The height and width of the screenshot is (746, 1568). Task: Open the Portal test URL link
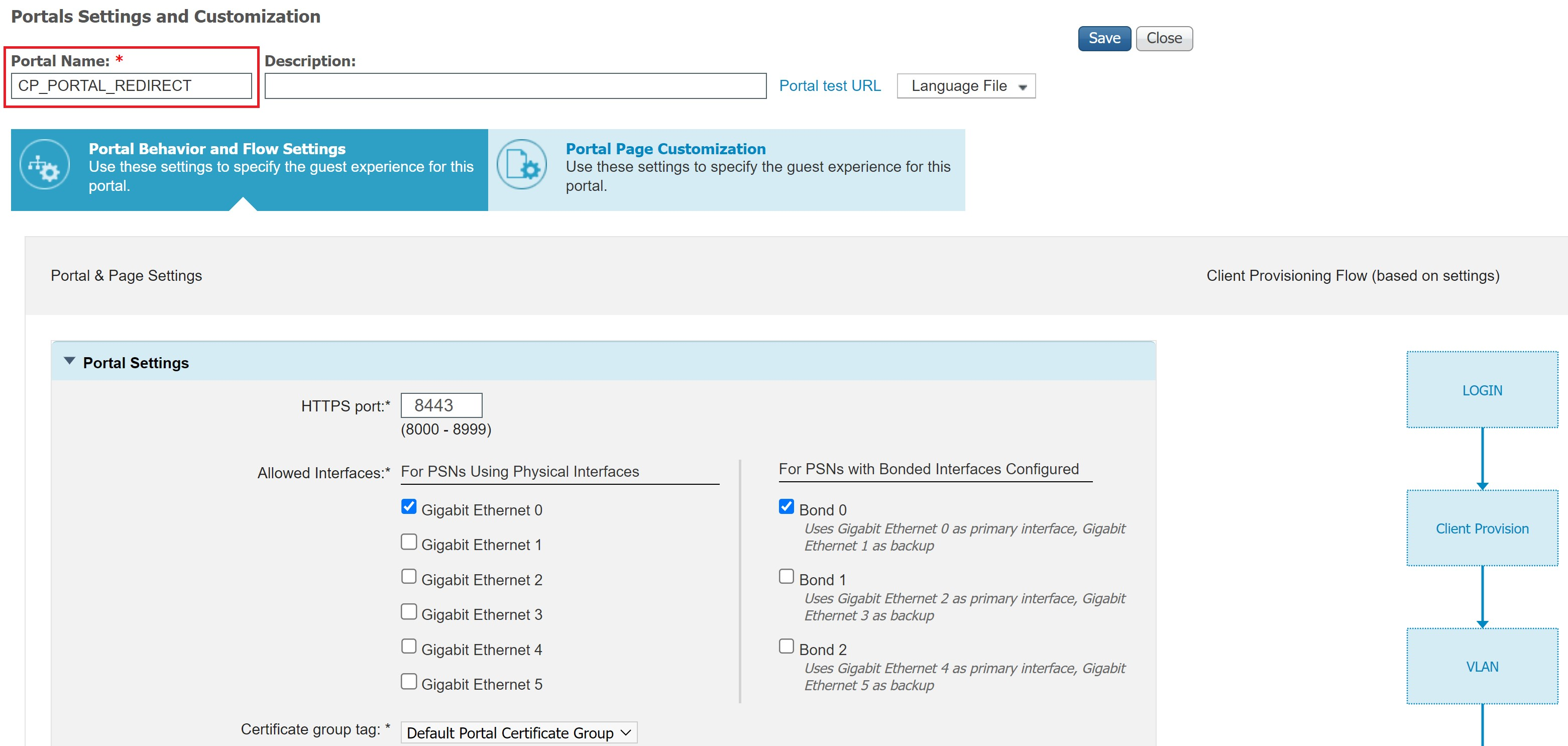pos(830,85)
